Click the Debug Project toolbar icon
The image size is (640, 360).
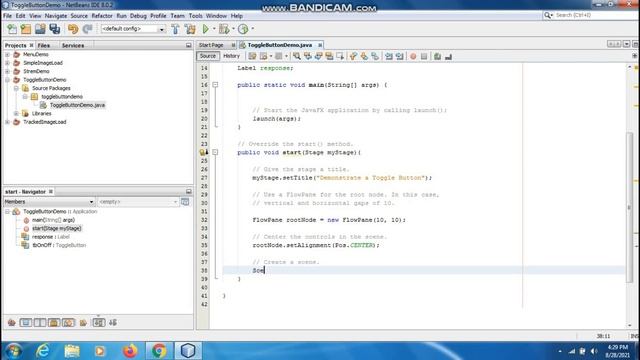pos(224,29)
